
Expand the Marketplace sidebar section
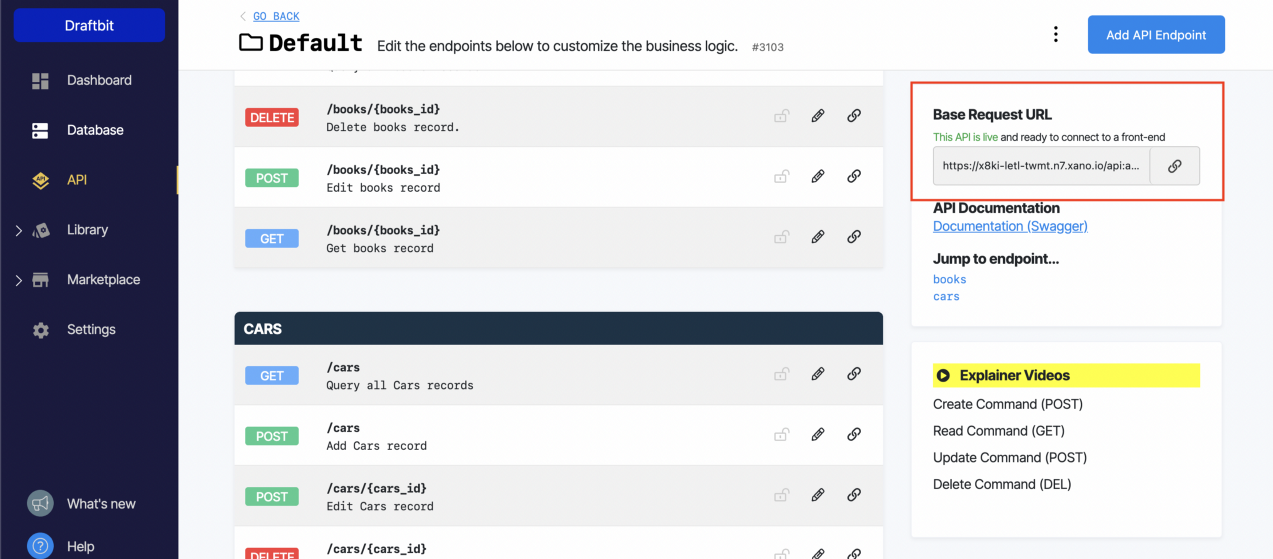[x=18, y=280]
